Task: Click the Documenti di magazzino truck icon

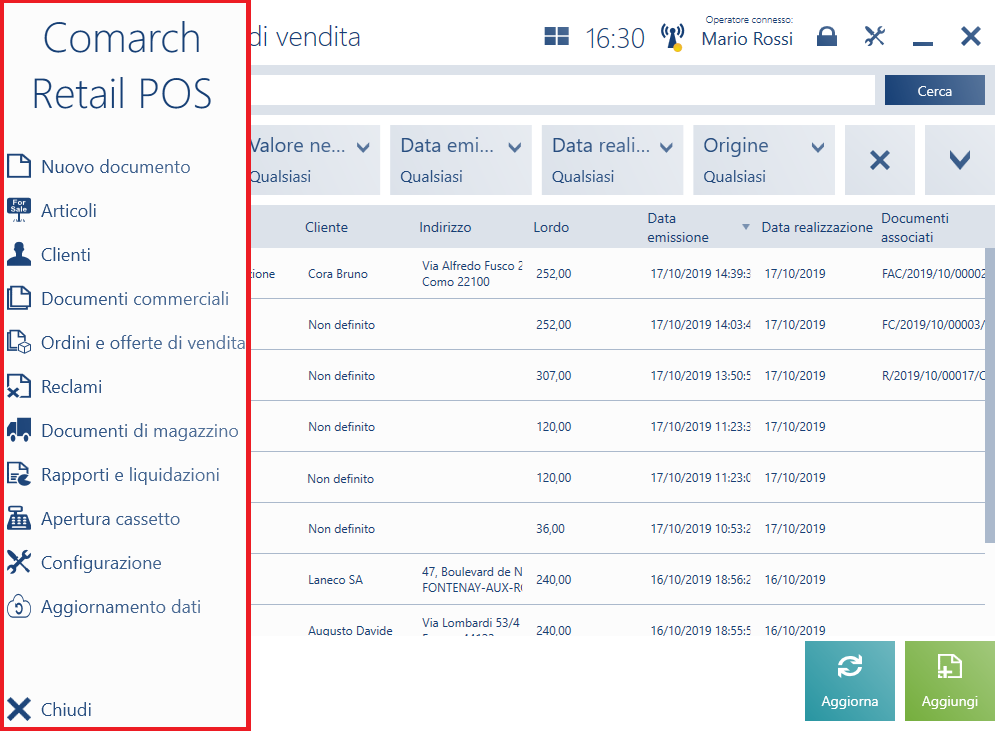Action: coord(19,431)
